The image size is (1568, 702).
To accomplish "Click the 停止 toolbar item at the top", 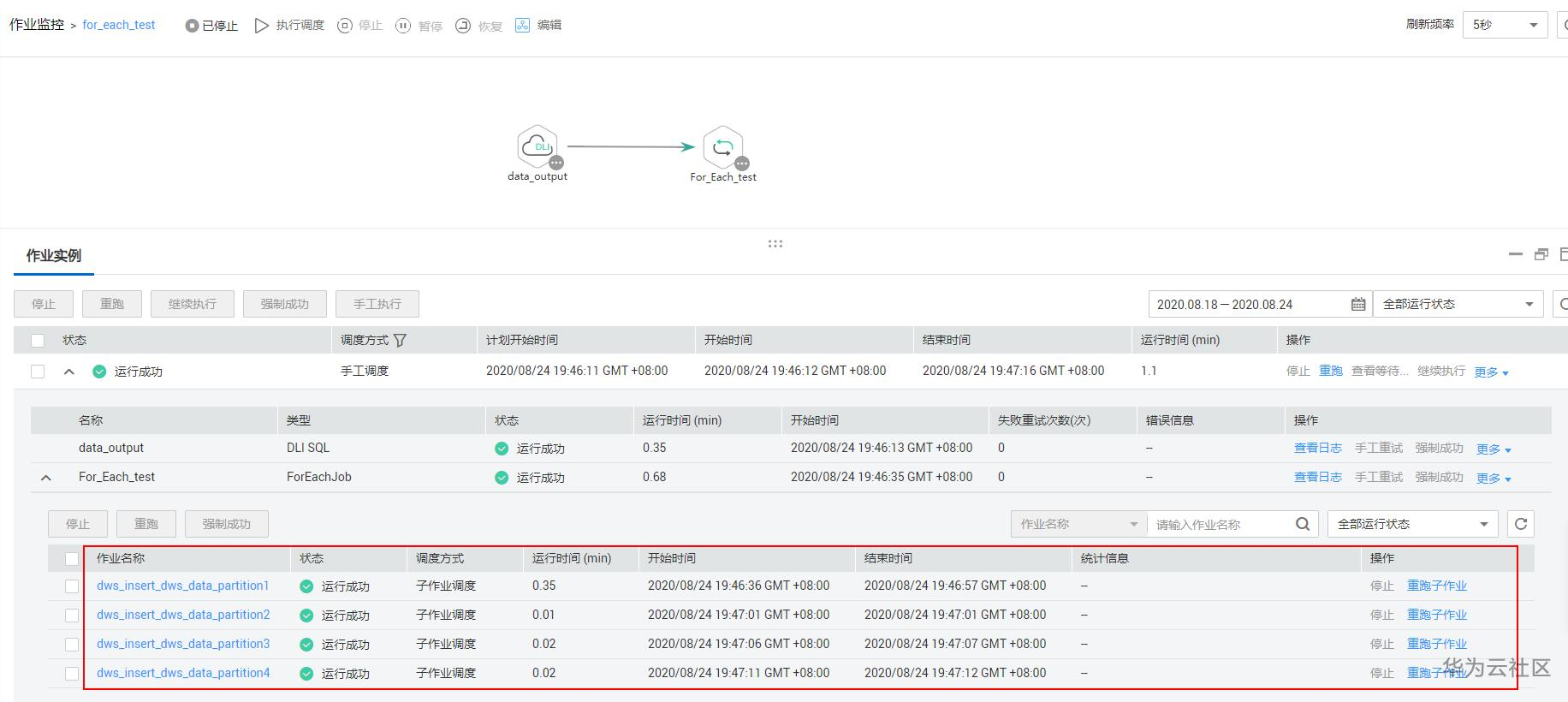I will coord(359,26).
